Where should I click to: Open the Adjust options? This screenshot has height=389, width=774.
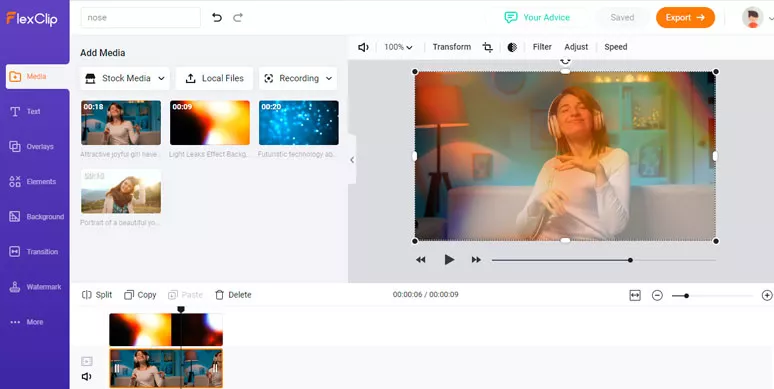(576, 47)
